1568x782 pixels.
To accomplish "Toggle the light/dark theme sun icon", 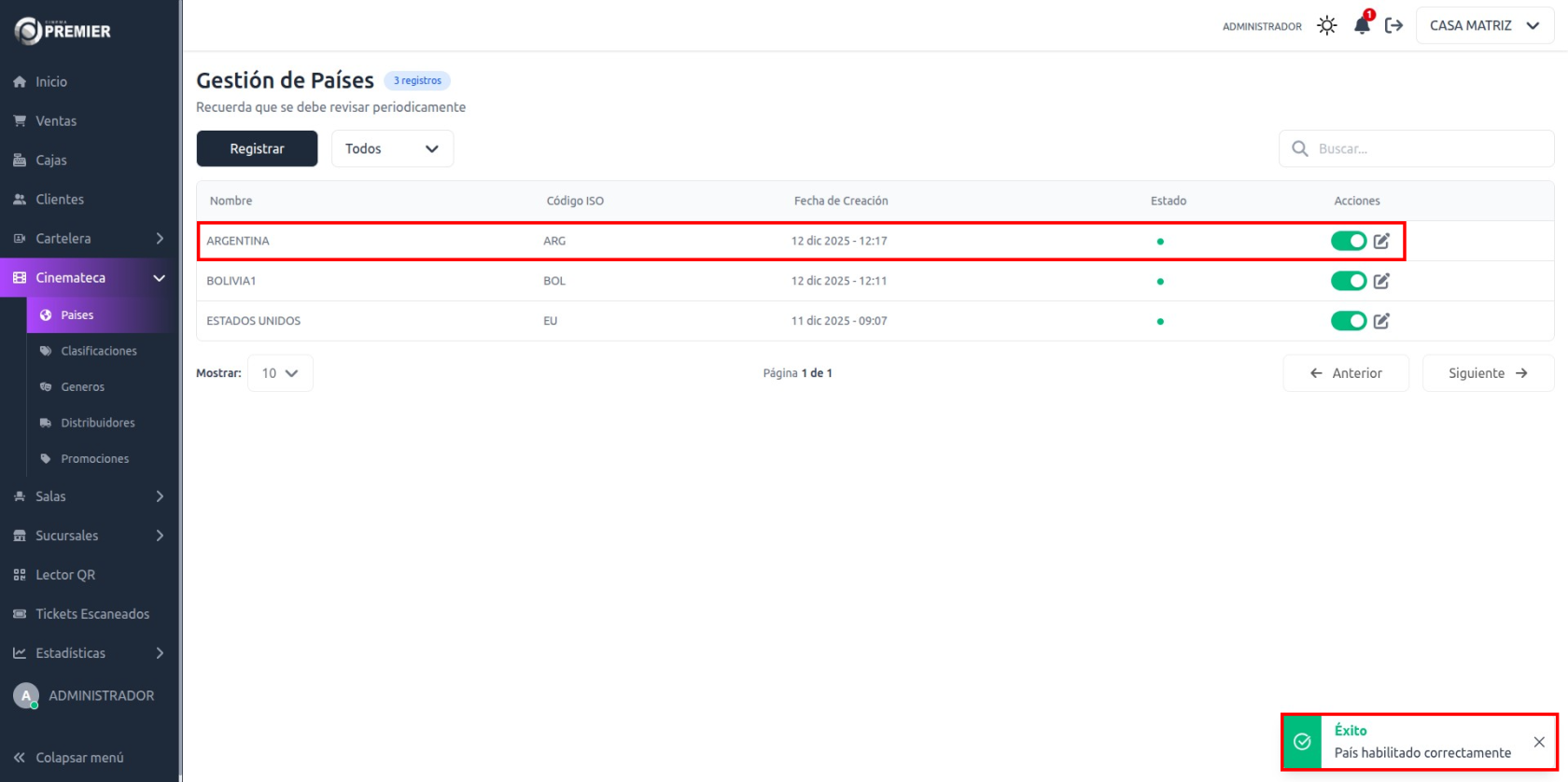I will pyautogui.click(x=1326, y=26).
